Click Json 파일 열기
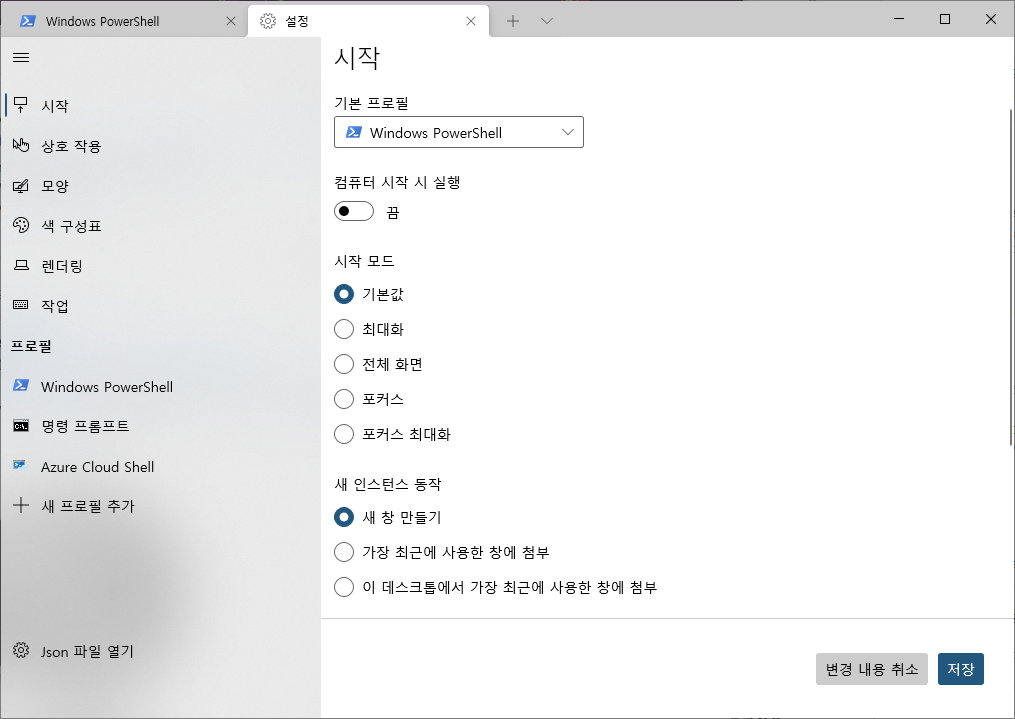The height and width of the screenshot is (719, 1015). pyautogui.click(x=160, y=650)
